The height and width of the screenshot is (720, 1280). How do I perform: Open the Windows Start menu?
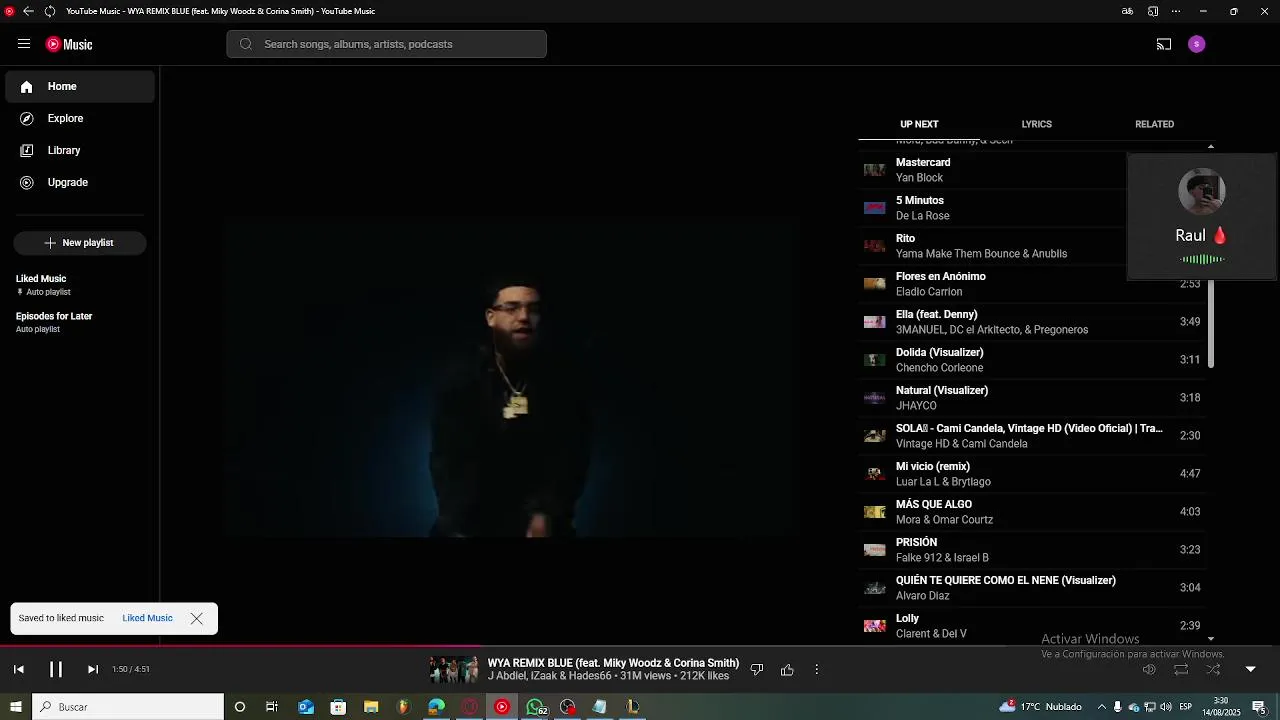click(16, 707)
